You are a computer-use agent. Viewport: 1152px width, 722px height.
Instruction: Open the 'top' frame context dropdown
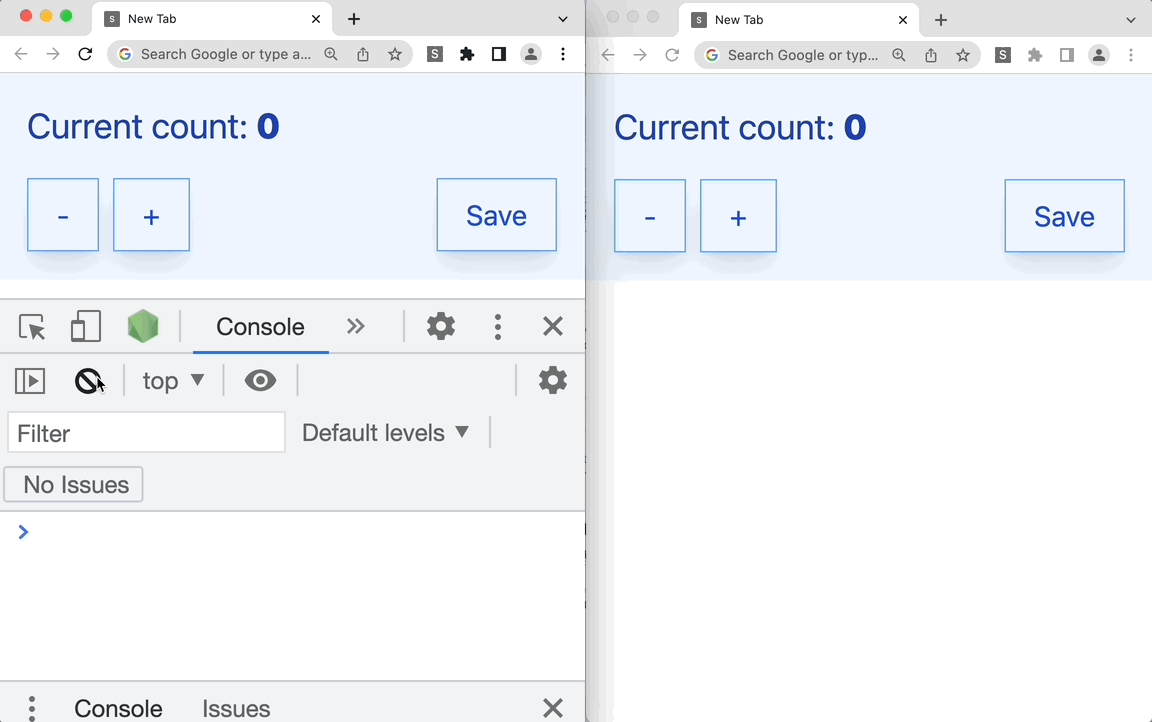pos(172,380)
